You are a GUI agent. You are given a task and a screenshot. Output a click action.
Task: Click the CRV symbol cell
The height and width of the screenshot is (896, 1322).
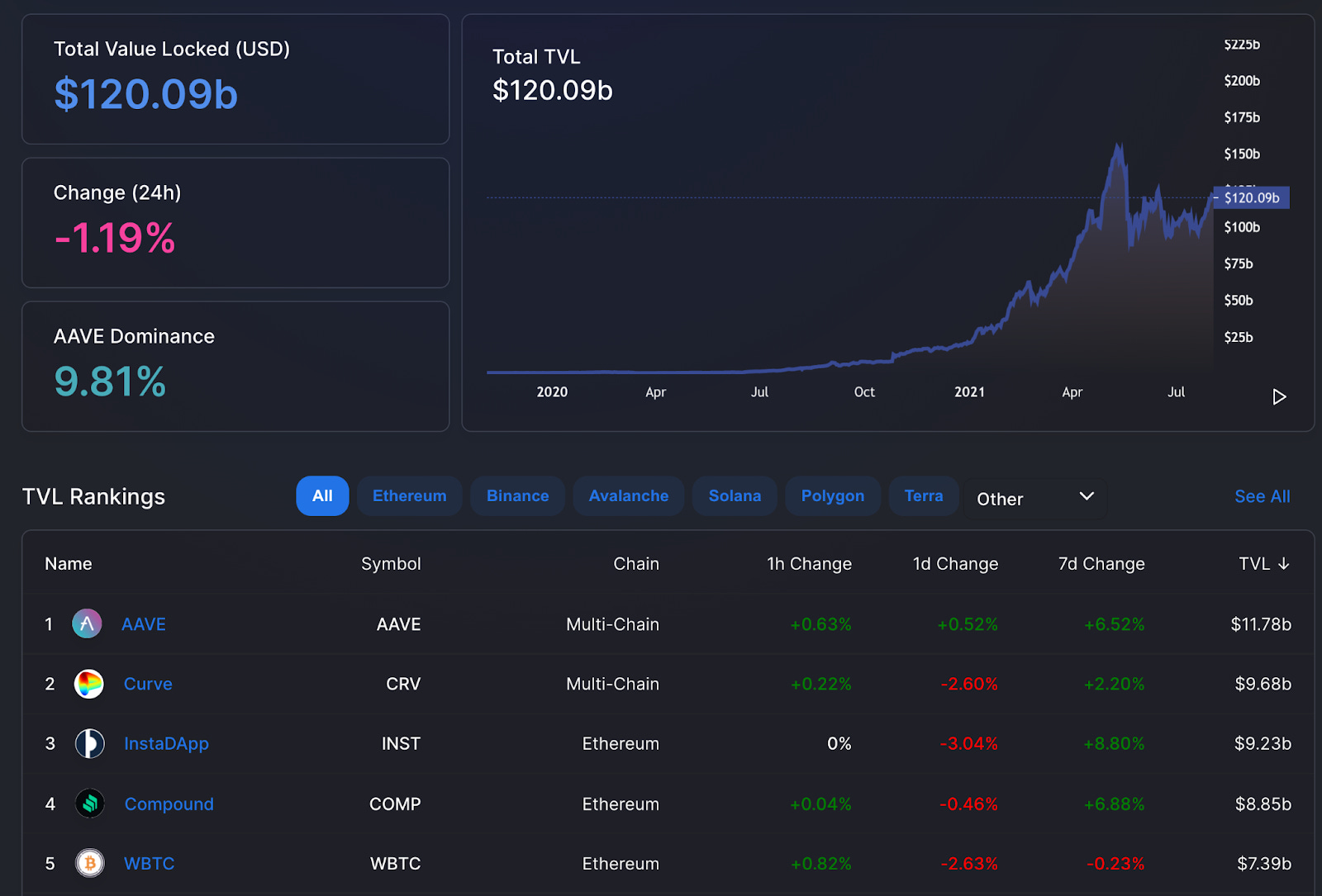click(x=403, y=684)
